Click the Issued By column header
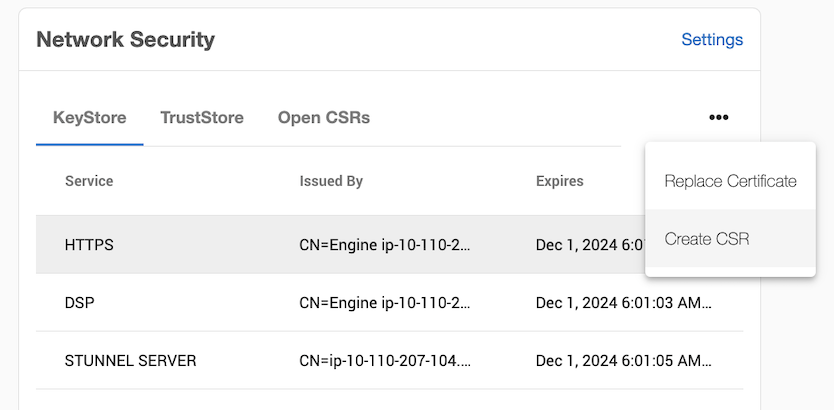 331,181
